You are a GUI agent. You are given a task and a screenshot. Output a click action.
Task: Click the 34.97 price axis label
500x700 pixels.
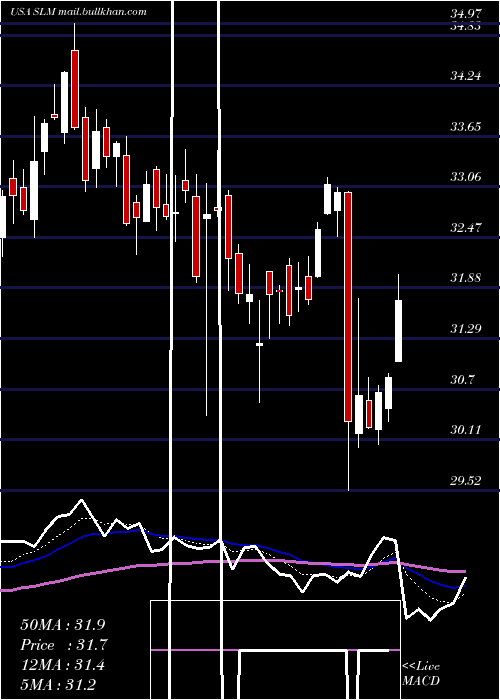[466, 14]
